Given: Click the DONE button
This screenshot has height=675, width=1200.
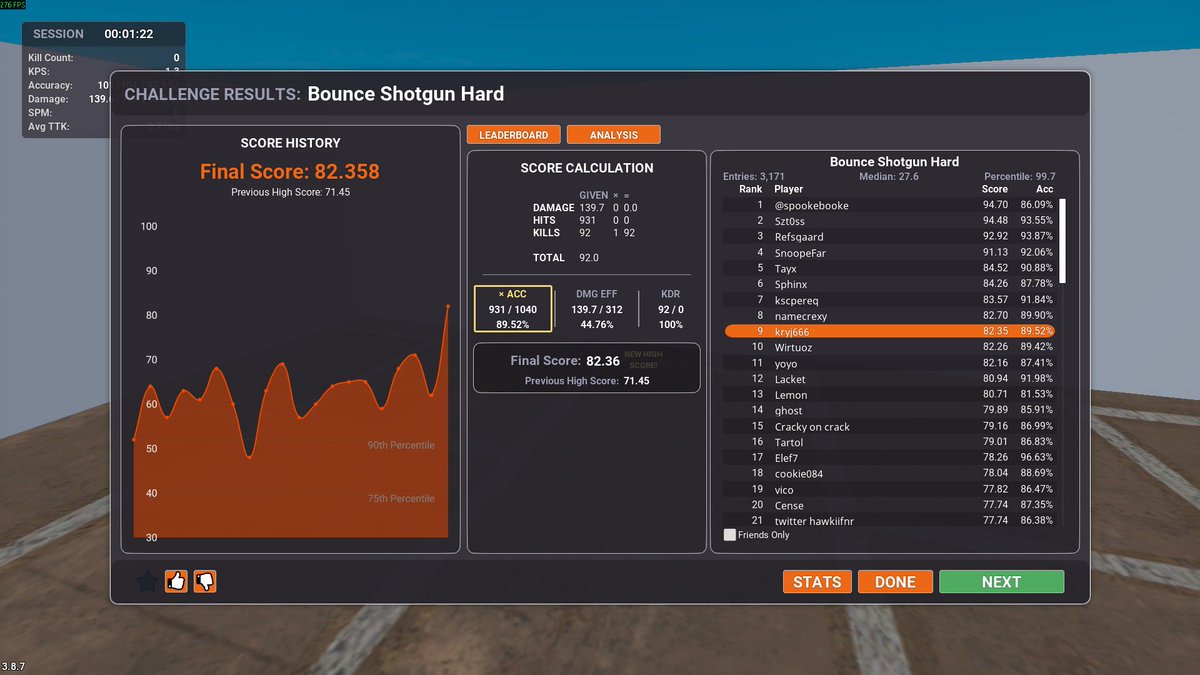Looking at the screenshot, I should click(x=895, y=582).
